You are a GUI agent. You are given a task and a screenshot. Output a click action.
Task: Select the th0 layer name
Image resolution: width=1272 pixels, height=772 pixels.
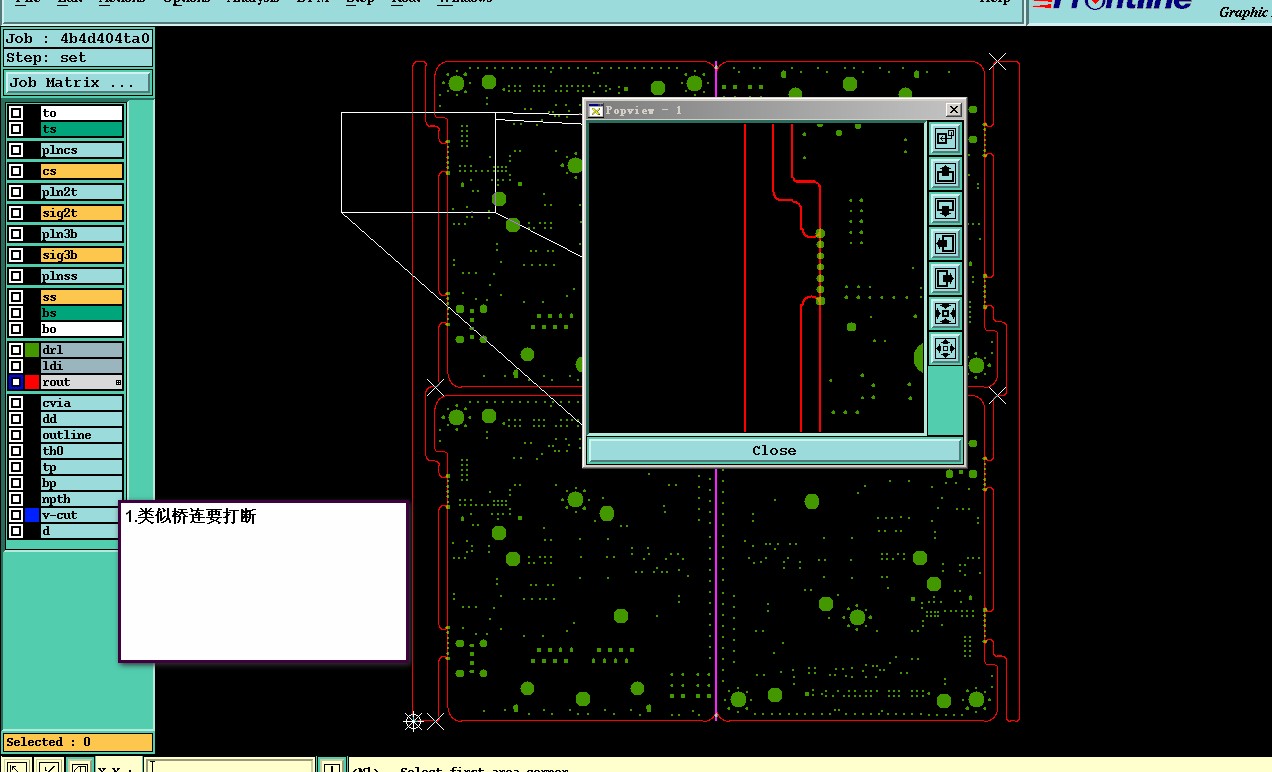pos(82,451)
